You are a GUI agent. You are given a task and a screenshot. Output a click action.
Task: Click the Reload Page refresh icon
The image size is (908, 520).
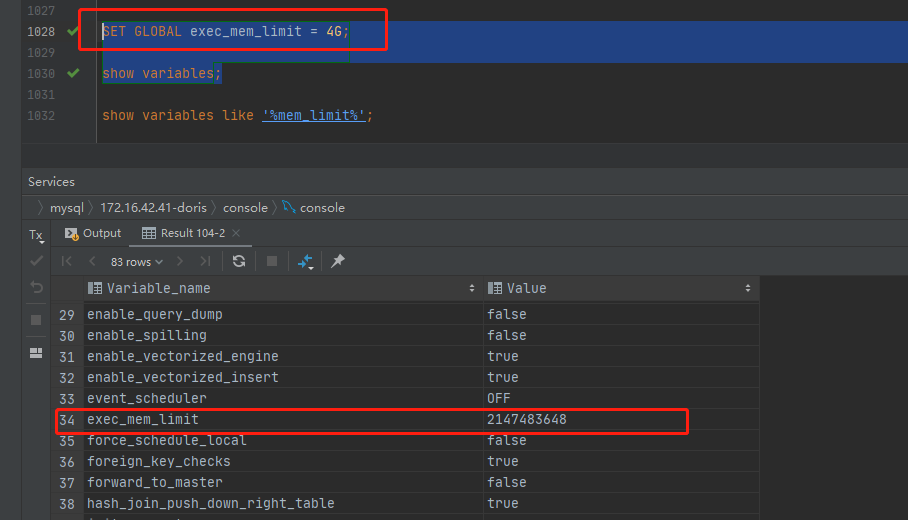239,261
